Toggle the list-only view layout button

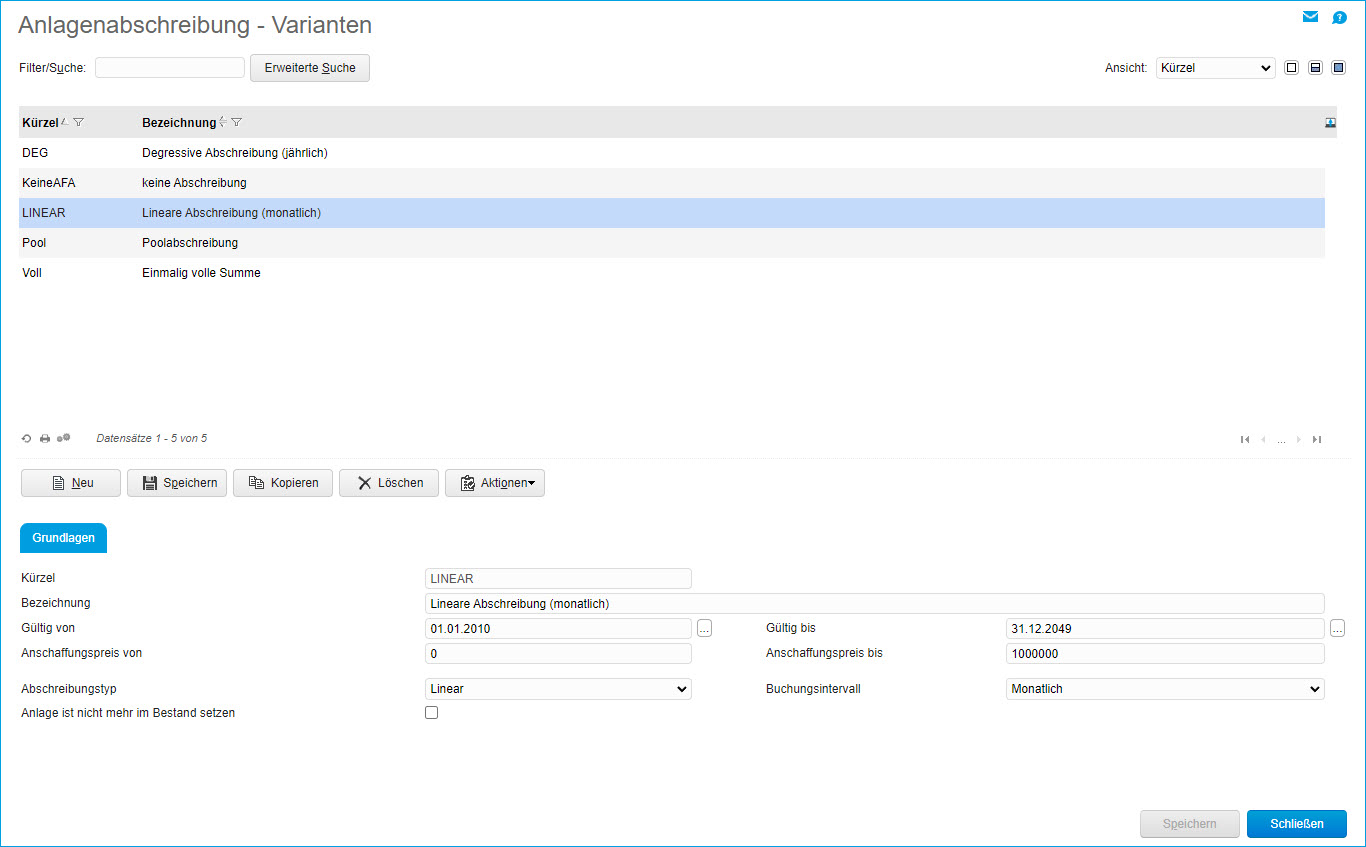click(x=1291, y=68)
